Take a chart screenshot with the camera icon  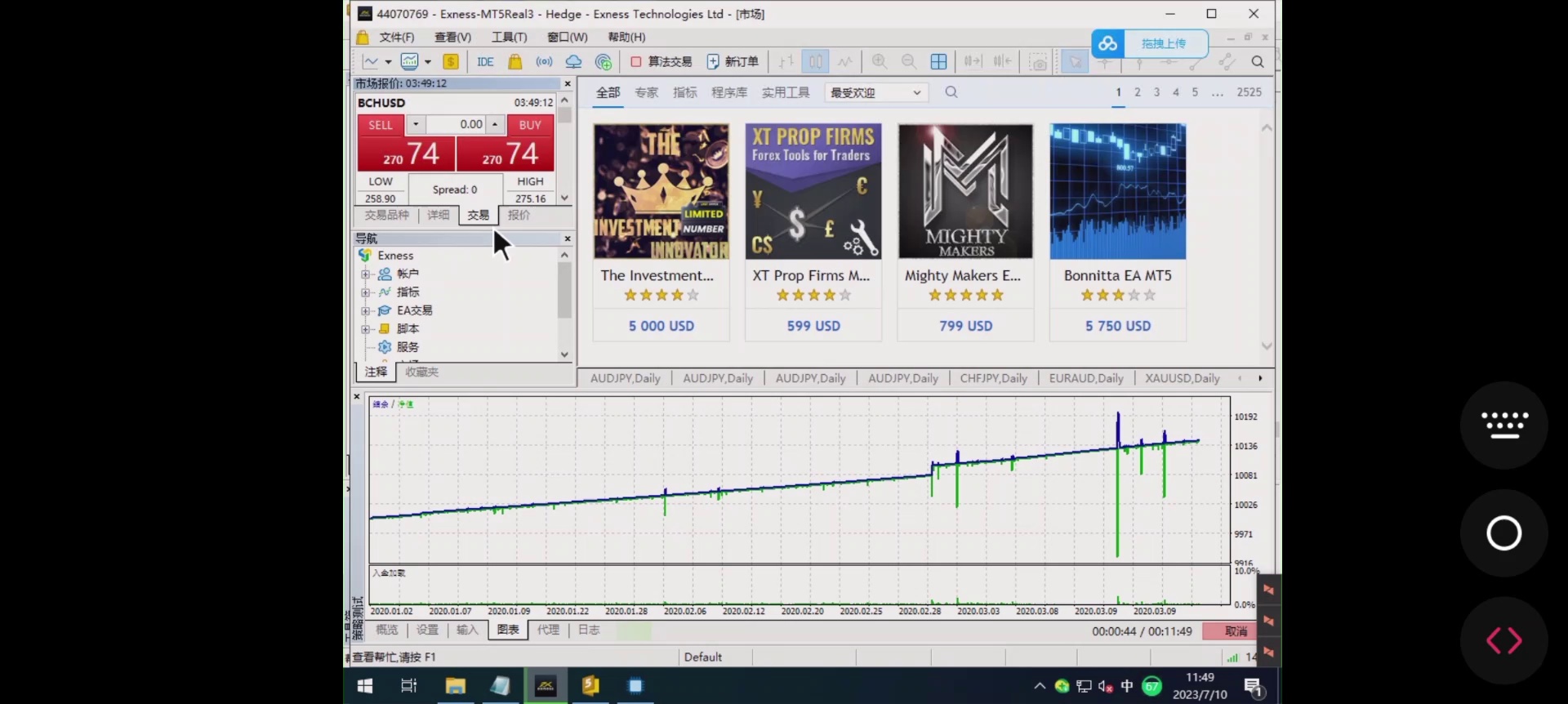click(x=1038, y=62)
